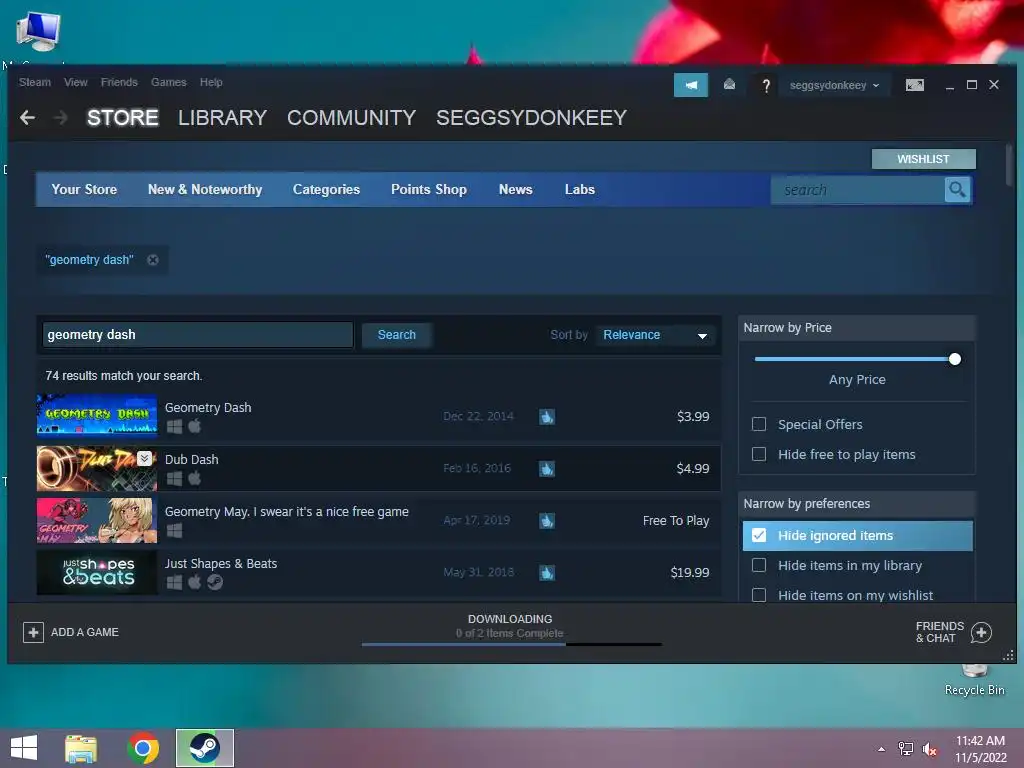Open the DOWNLOADING status
This screenshot has width=1024, height=768.
[510, 619]
